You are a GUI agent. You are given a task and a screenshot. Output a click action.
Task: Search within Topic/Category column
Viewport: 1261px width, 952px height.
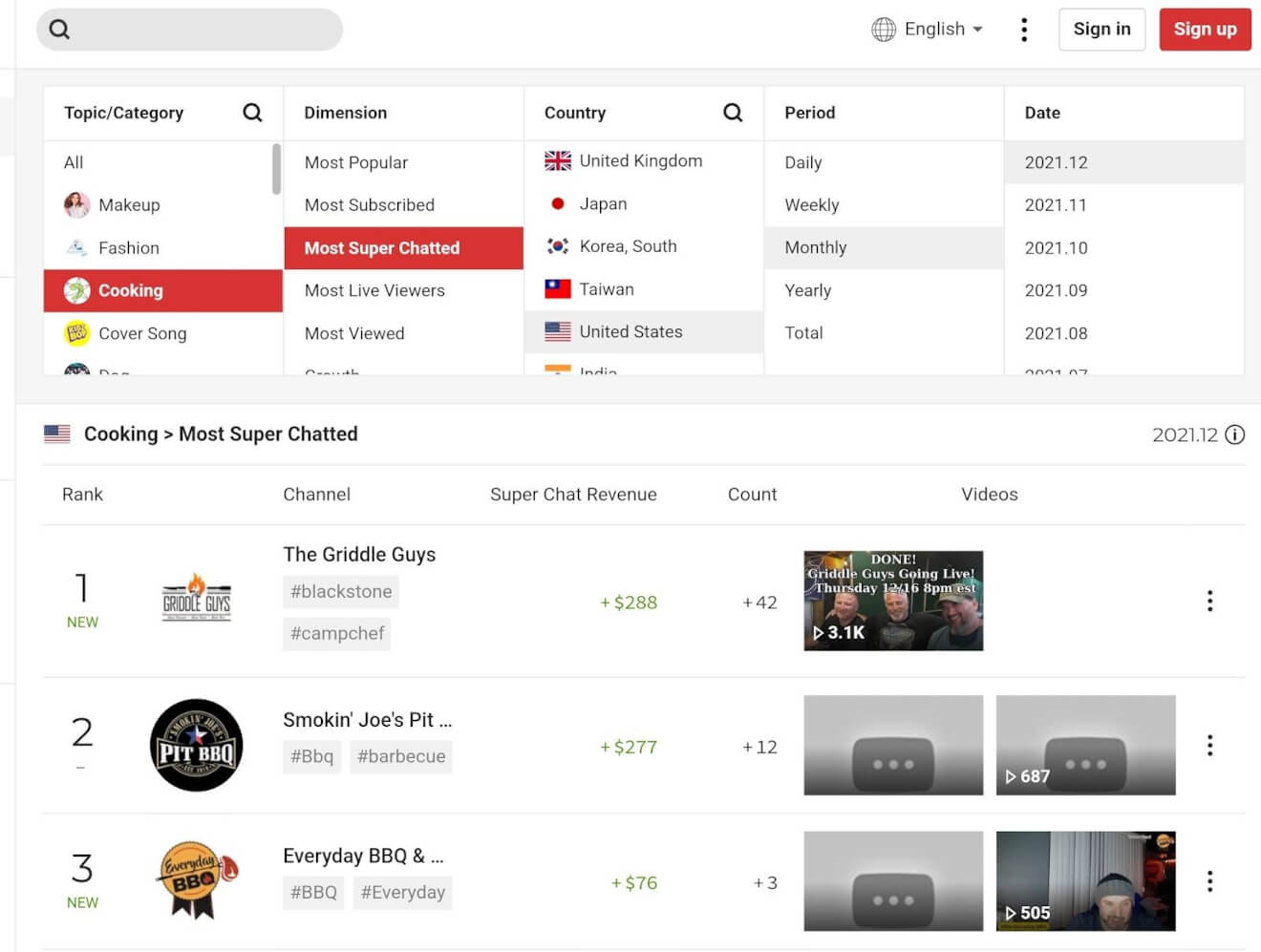(252, 113)
